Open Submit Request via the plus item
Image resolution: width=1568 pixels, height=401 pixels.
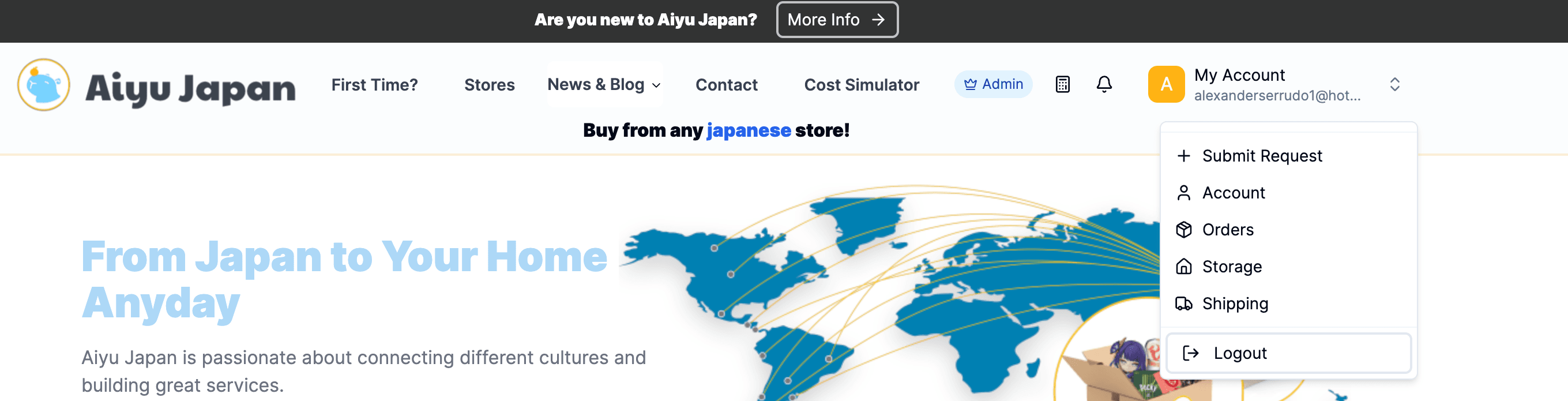[1262, 156]
